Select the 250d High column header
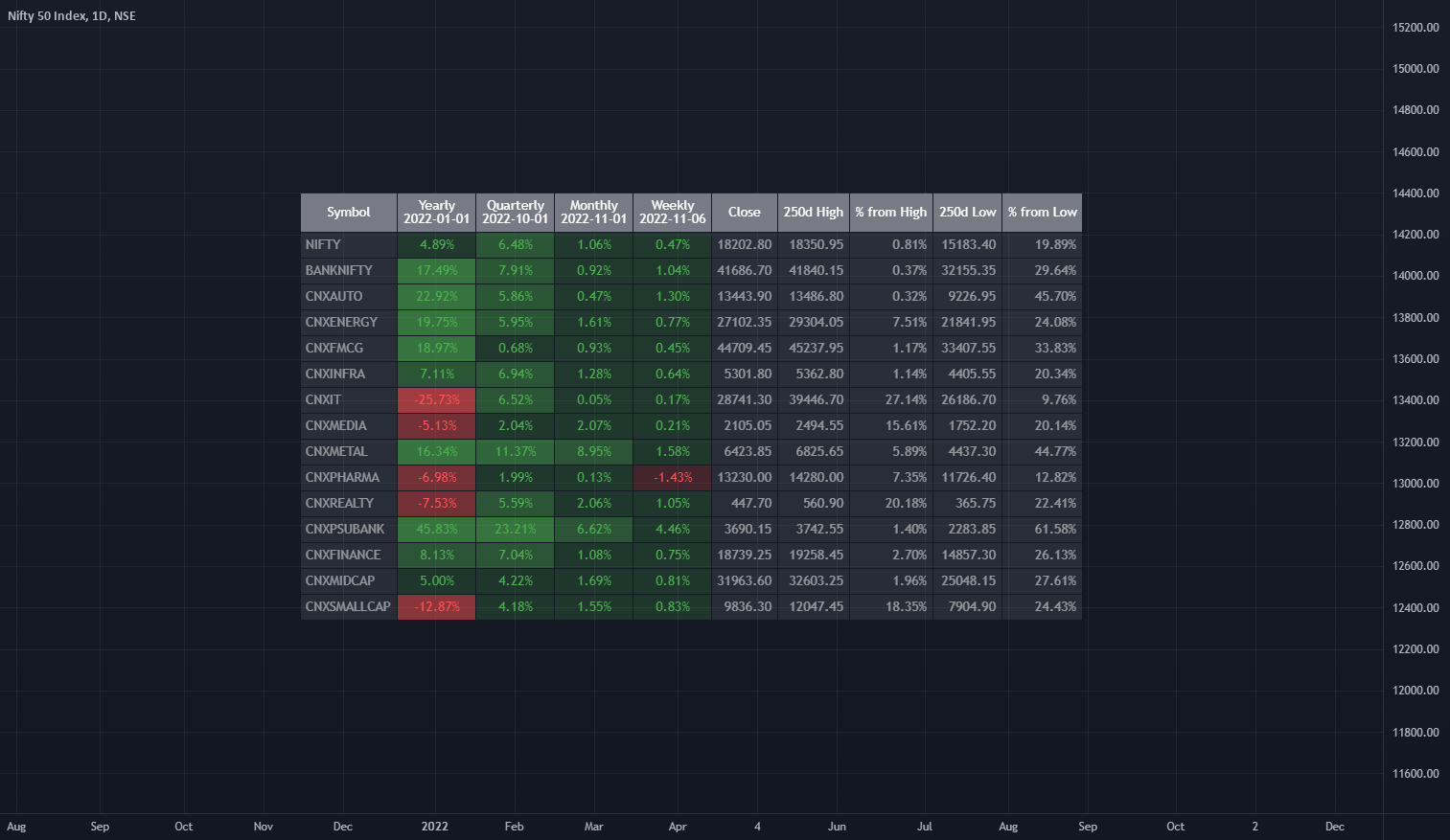The height and width of the screenshot is (840, 1450). coord(814,213)
